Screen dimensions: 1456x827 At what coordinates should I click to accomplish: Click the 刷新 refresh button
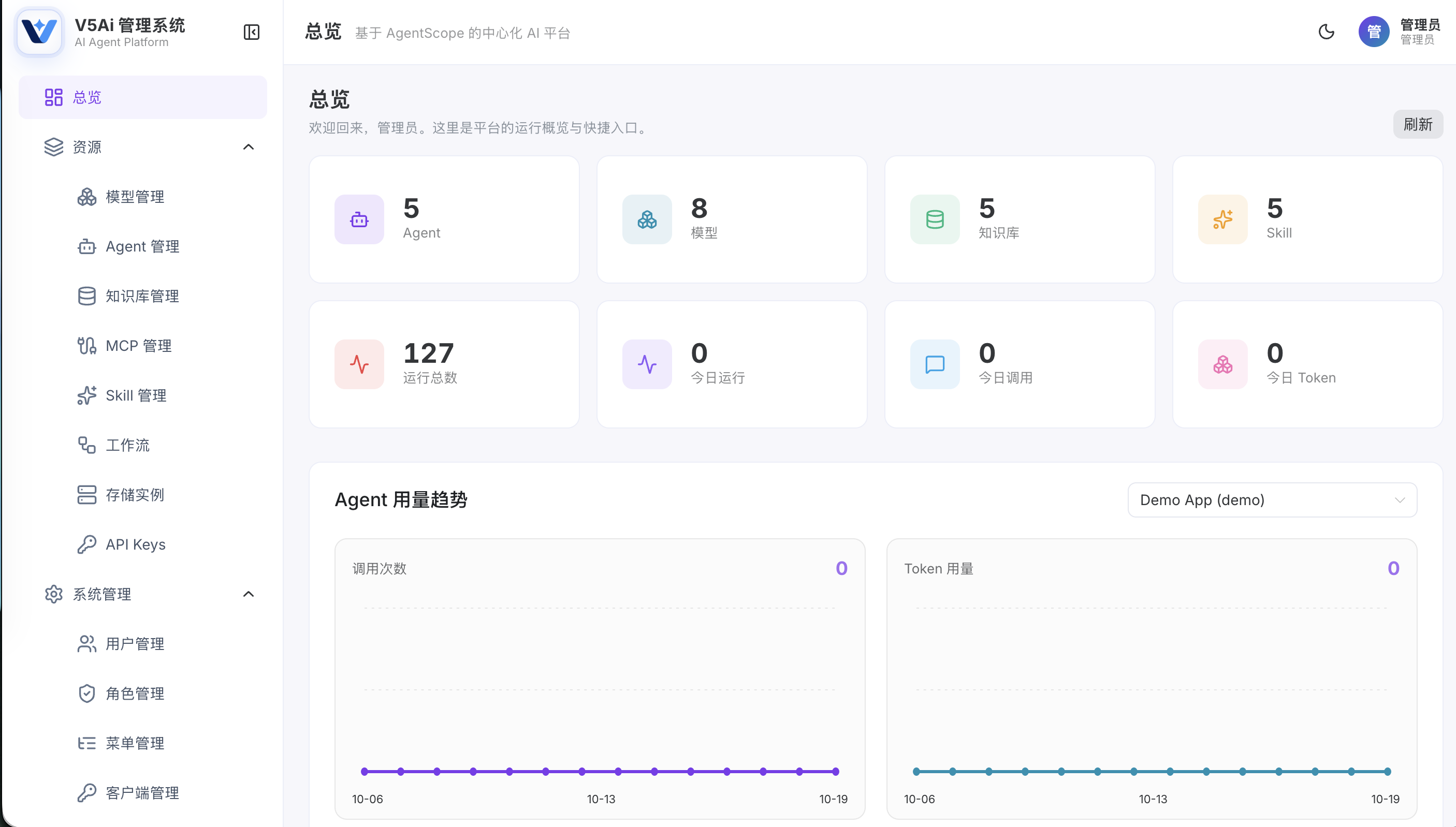pyautogui.click(x=1418, y=124)
